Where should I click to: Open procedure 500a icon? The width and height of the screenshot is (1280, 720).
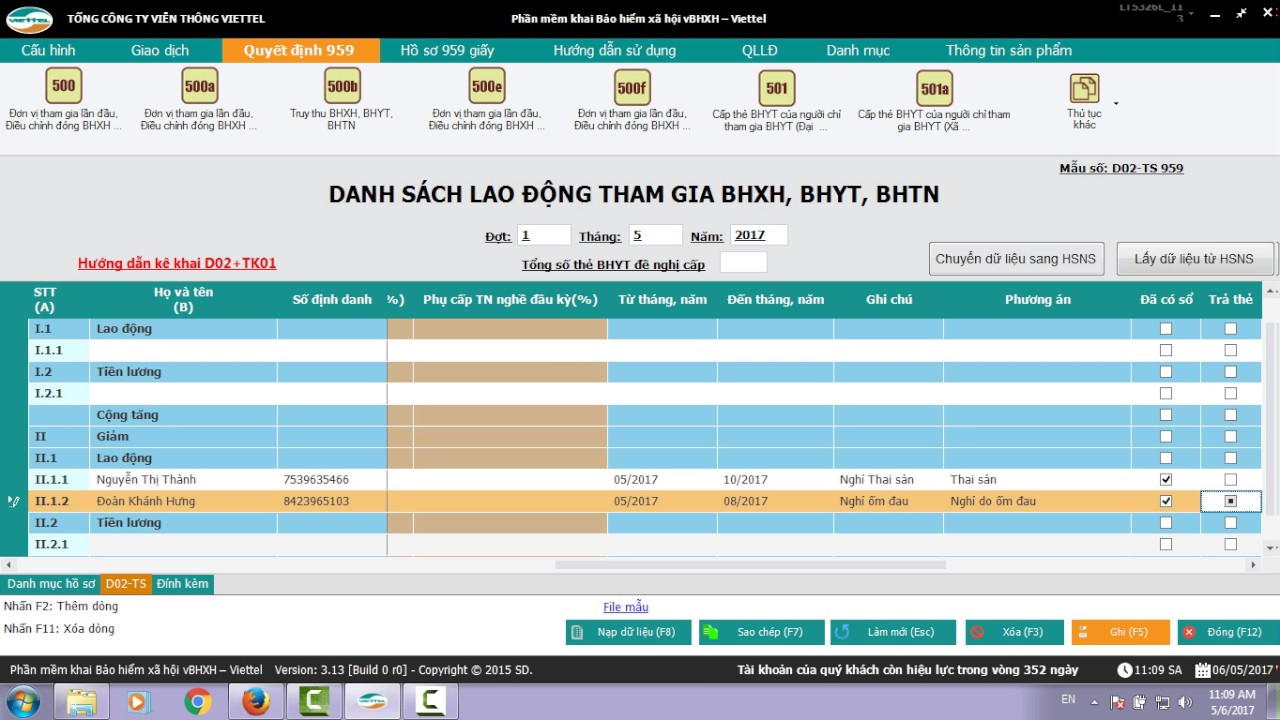coord(199,86)
